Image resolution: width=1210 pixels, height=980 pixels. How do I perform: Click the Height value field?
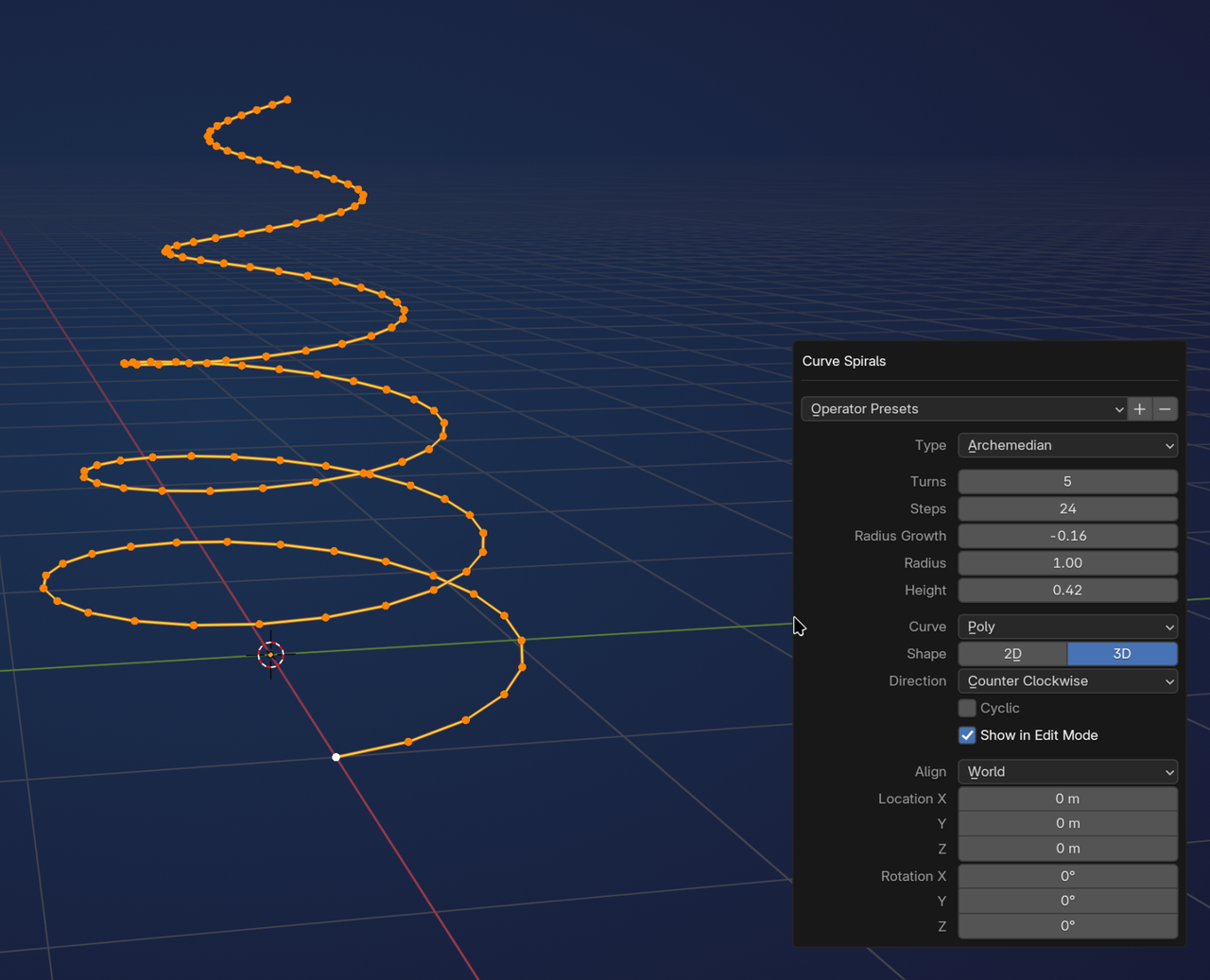[x=1068, y=591]
